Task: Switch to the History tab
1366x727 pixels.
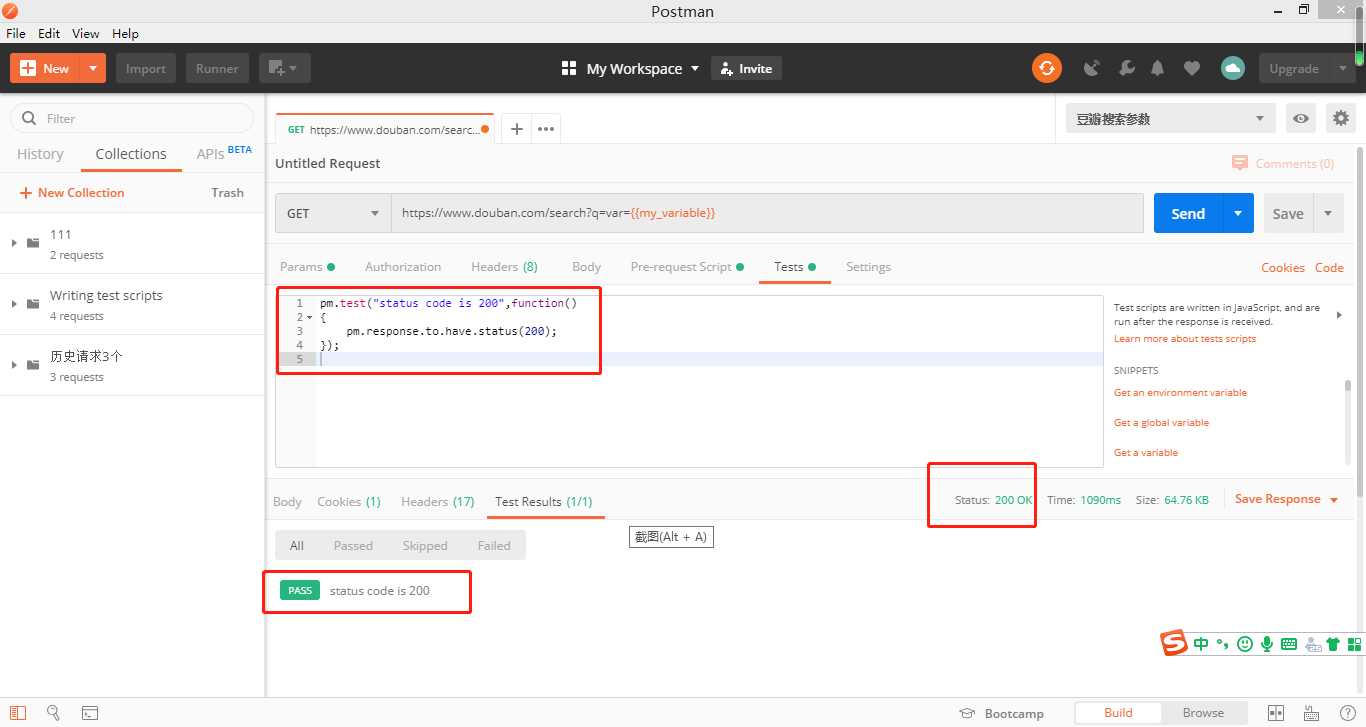Action: tap(40, 154)
